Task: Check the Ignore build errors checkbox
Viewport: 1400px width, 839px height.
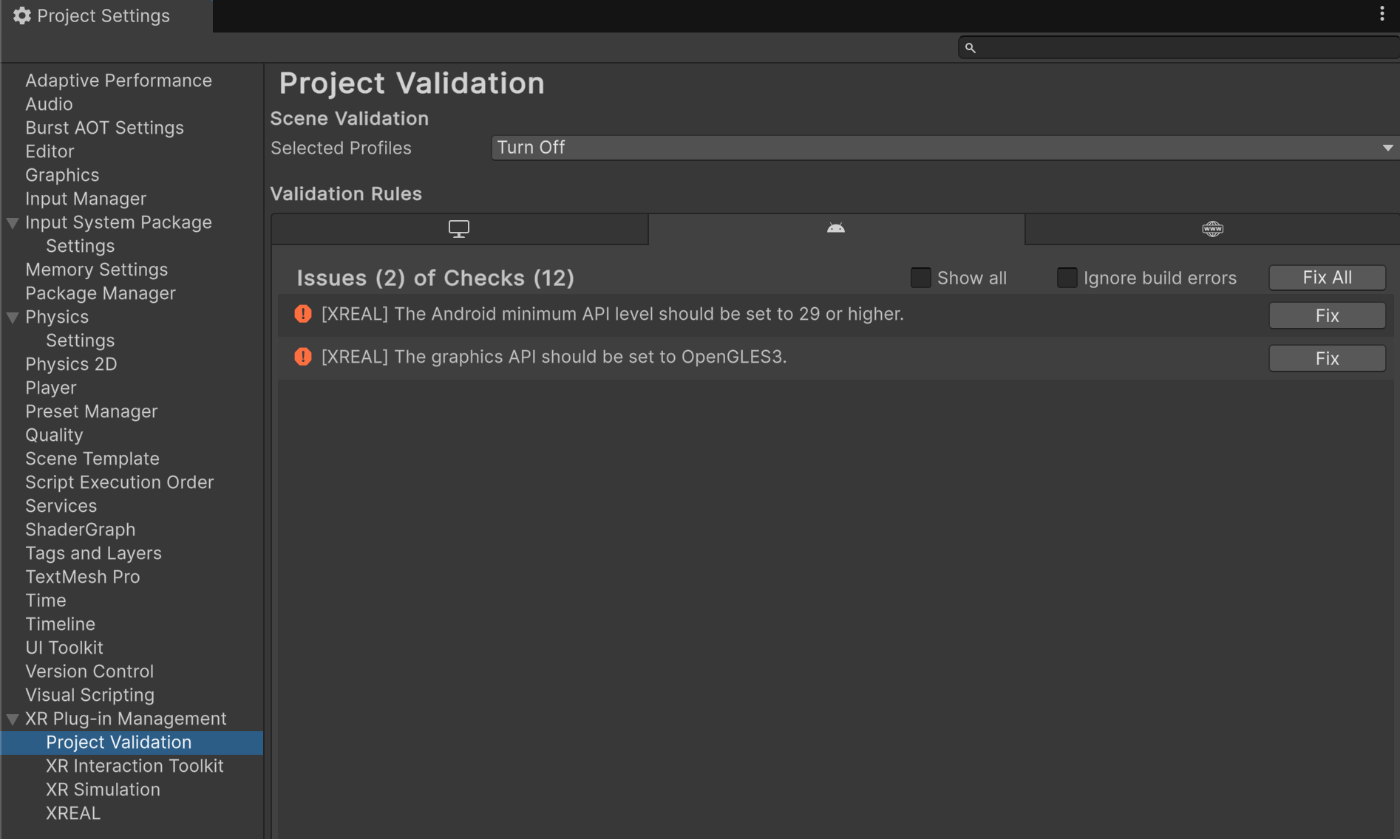Action: [x=1067, y=278]
